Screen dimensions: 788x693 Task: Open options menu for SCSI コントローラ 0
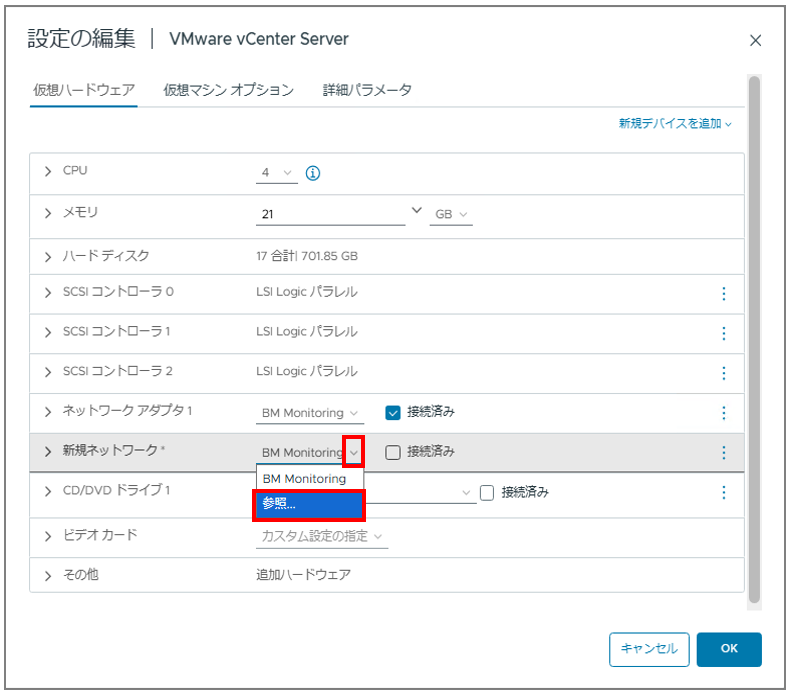click(724, 293)
